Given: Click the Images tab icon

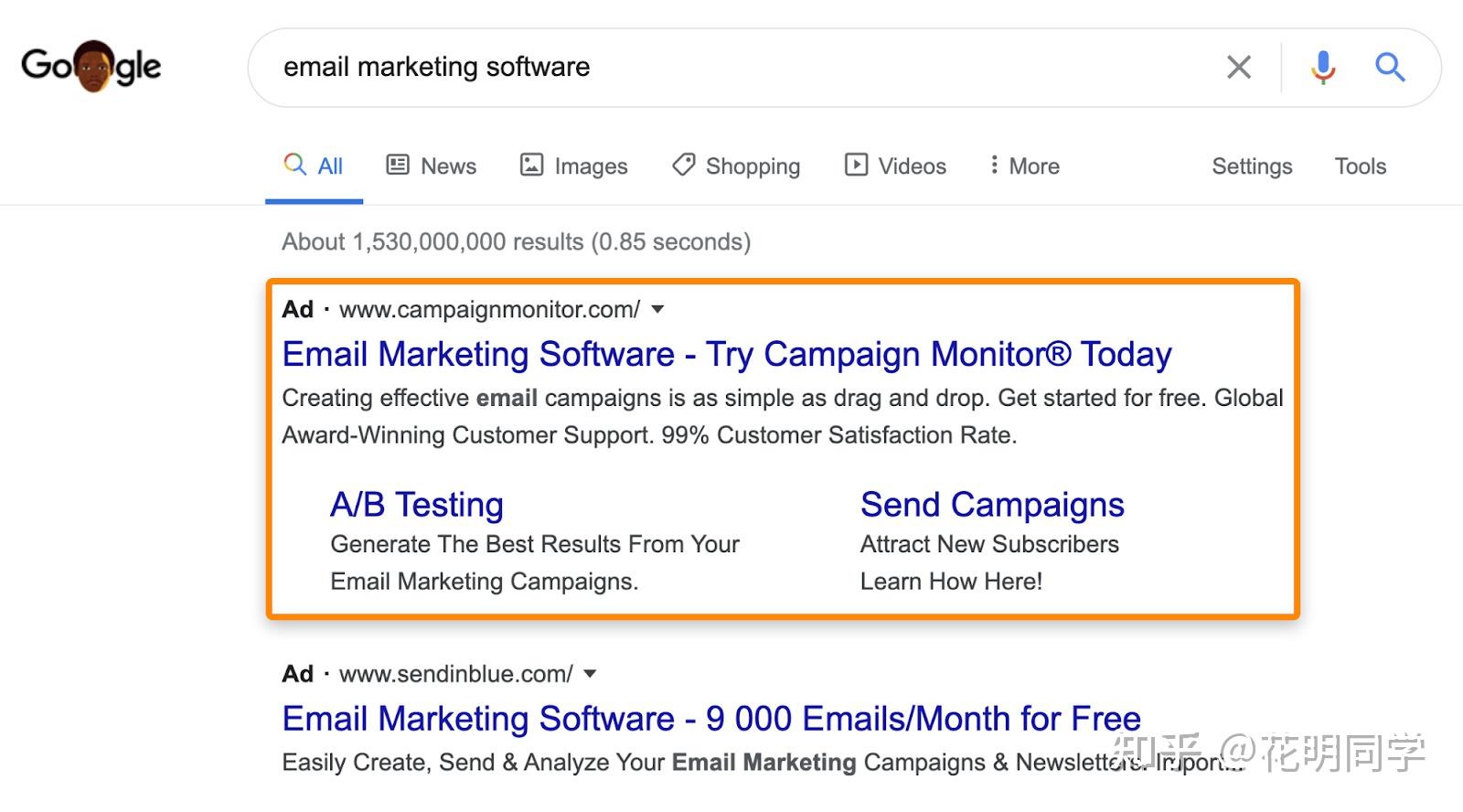Looking at the screenshot, I should click(531, 165).
